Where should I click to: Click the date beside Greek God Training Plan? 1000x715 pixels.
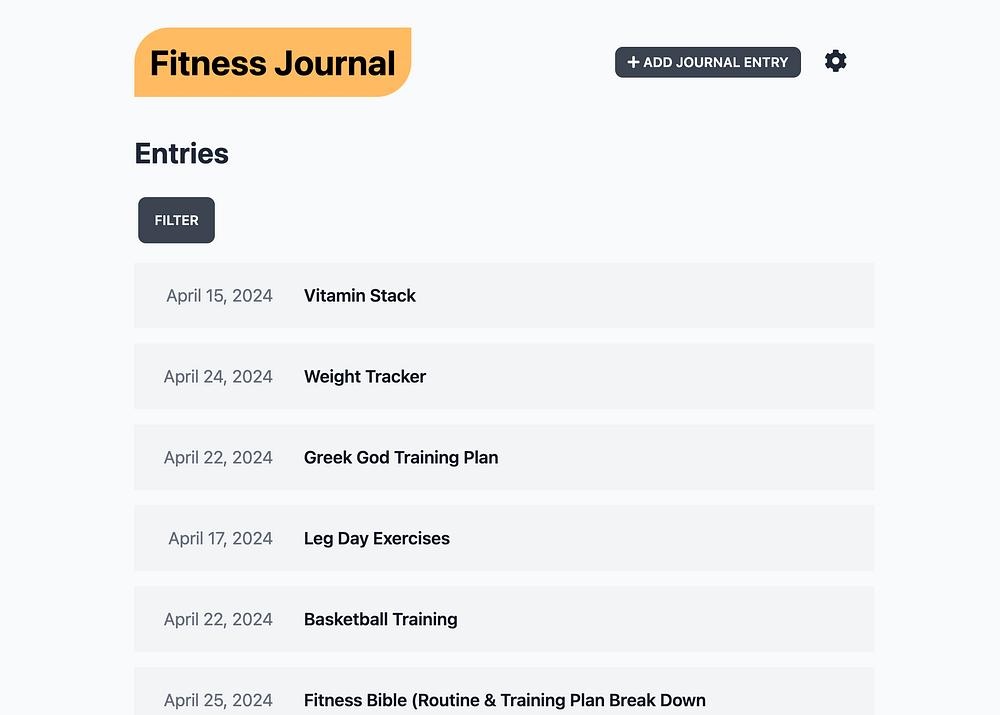tap(218, 457)
